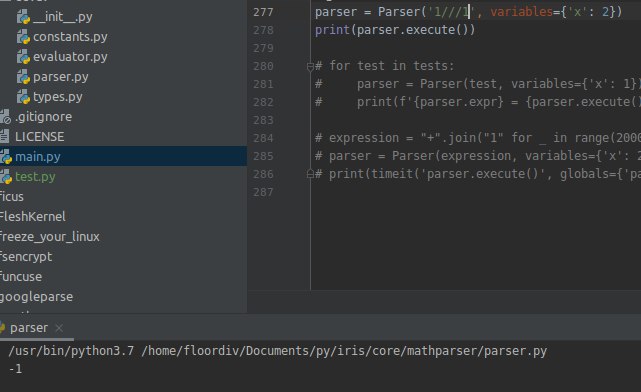Click the -1 output in the console
Image resolution: width=641 pixels, height=392 pixels.
tap(15, 369)
